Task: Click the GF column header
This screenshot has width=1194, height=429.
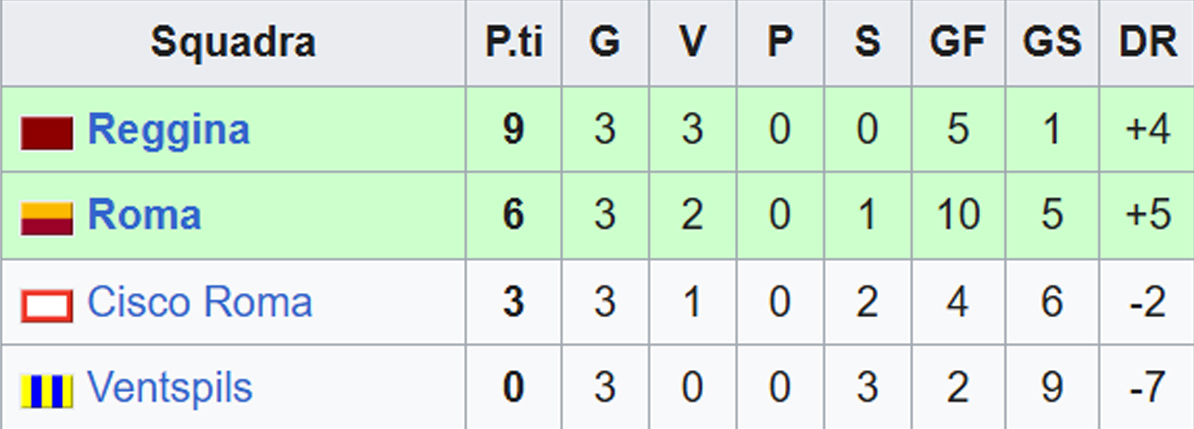Action: coord(957,43)
